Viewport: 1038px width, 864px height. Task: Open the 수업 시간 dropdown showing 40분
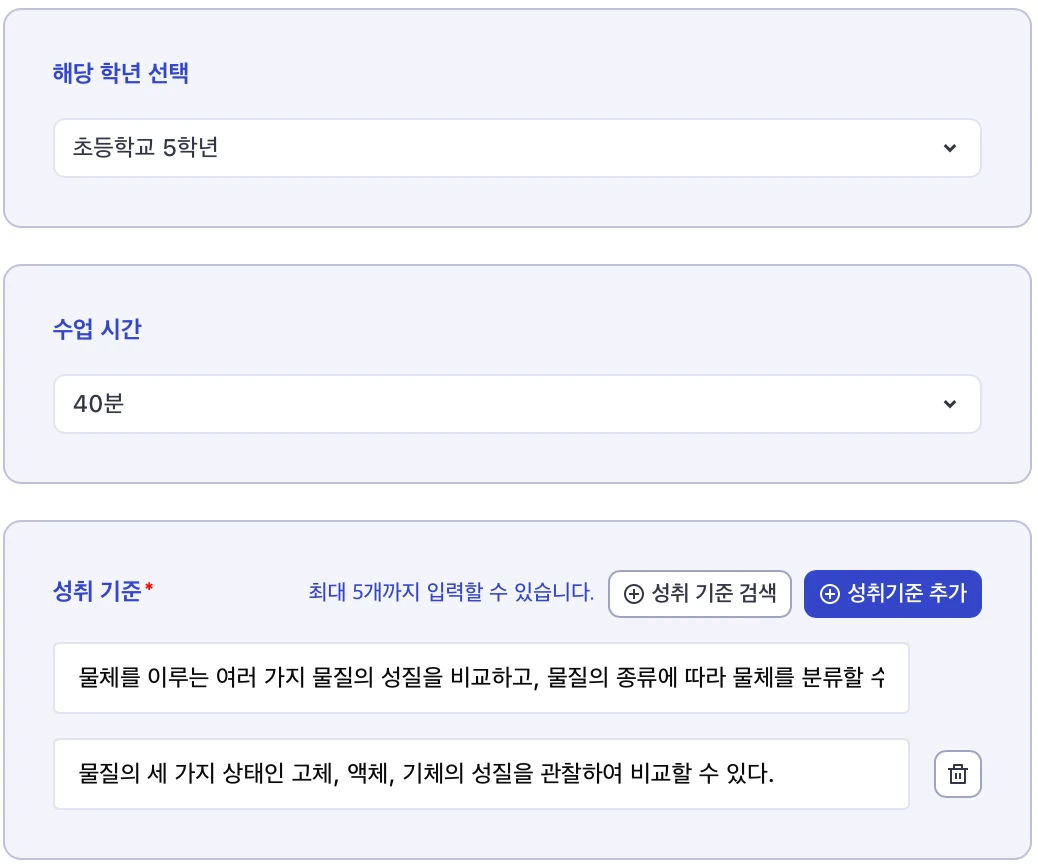pos(517,404)
